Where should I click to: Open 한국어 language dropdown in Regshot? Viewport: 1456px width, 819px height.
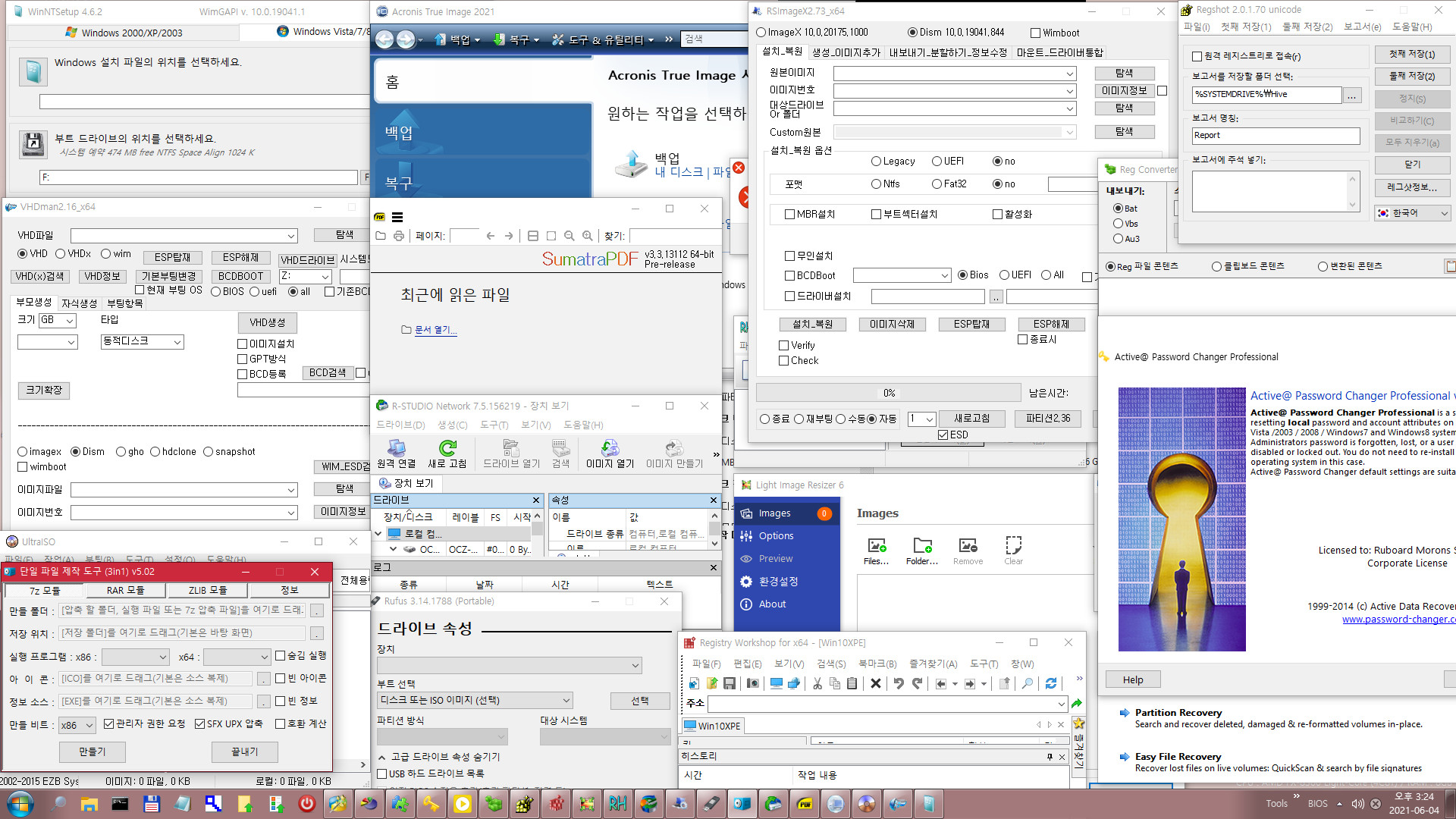coord(1413,213)
